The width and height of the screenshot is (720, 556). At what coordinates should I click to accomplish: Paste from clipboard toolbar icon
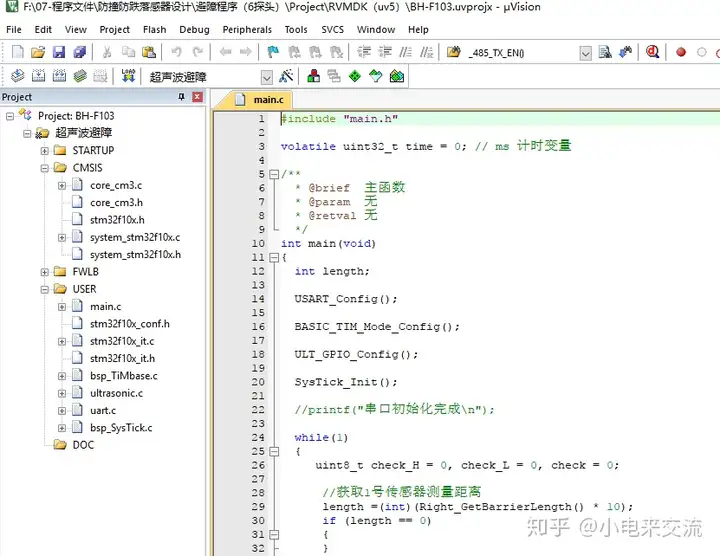click(149, 52)
